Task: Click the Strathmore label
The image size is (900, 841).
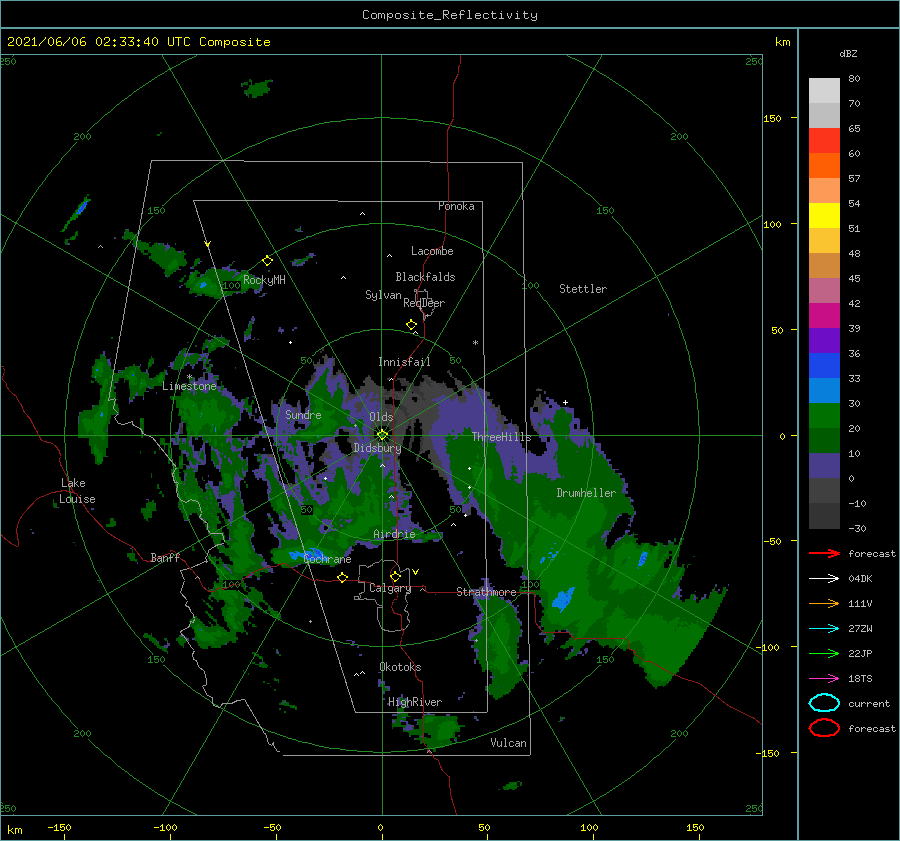Action: click(486, 592)
